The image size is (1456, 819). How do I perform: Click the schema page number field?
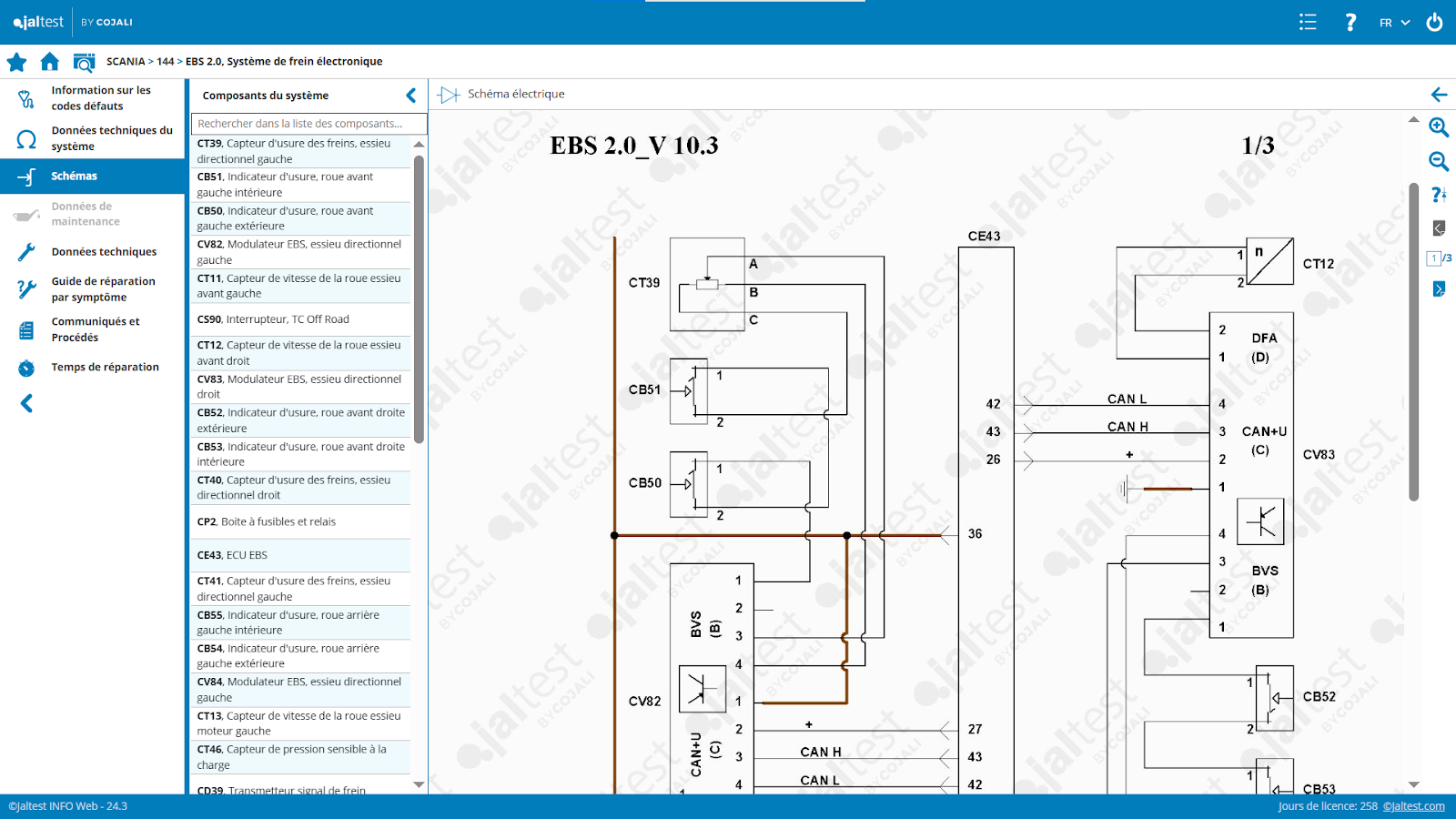click(1434, 258)
